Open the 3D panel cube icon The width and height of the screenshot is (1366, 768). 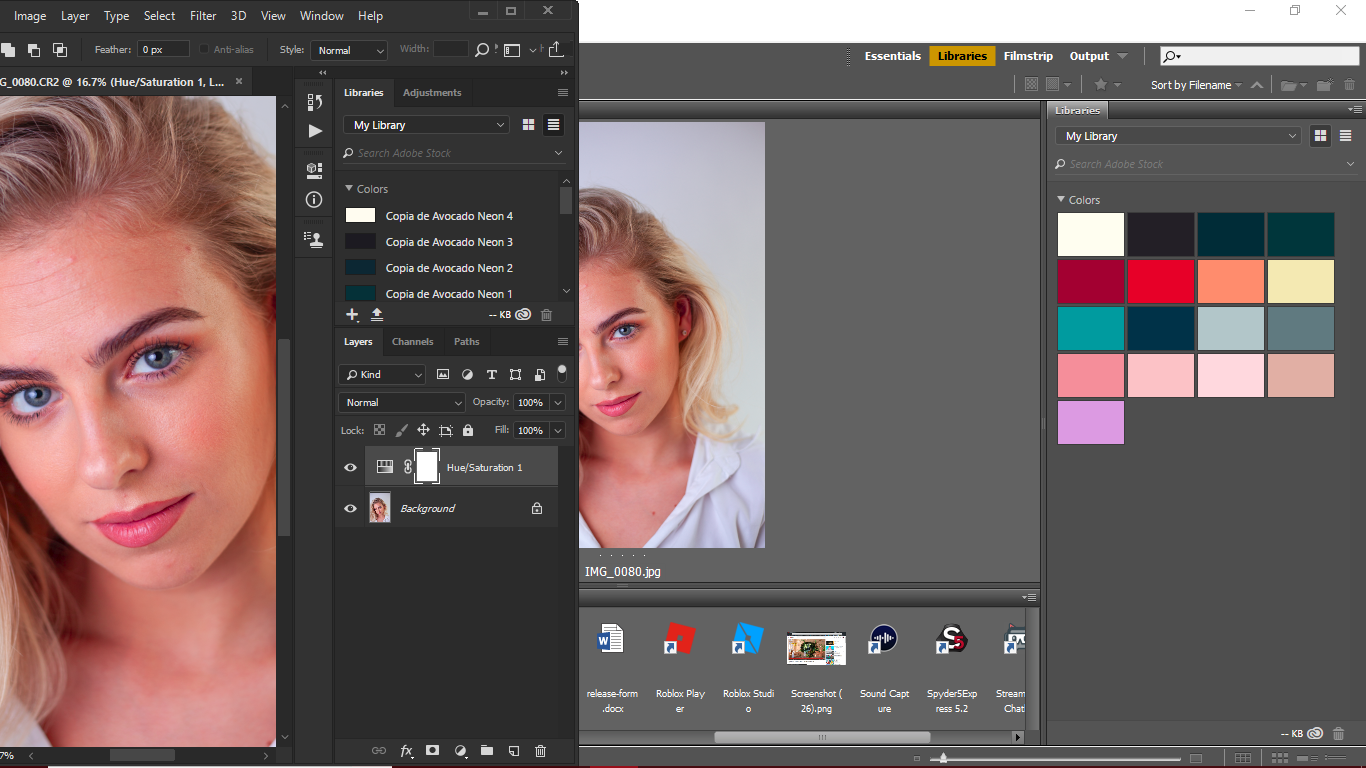[315, 170]
